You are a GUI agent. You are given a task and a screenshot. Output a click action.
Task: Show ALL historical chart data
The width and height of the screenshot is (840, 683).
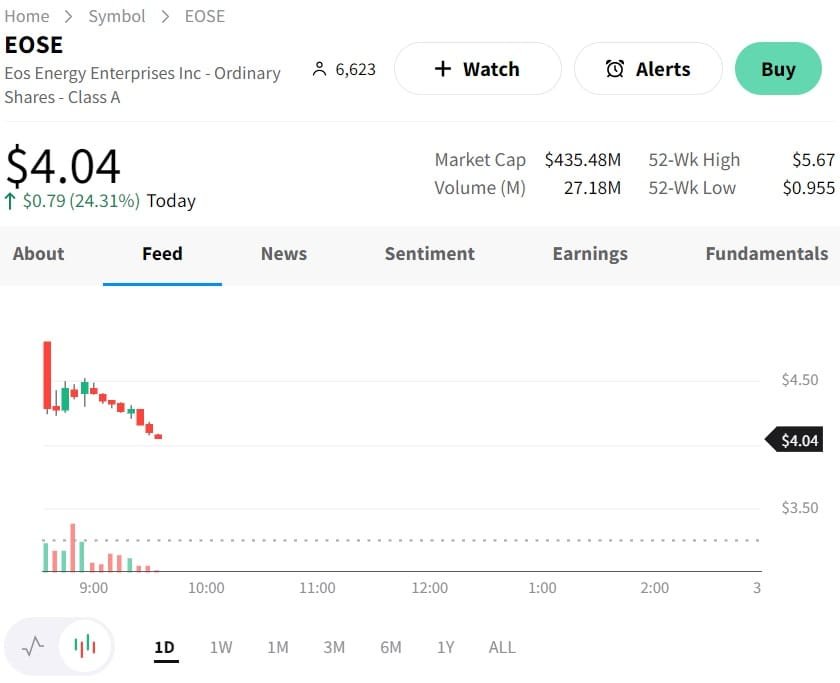502,647
